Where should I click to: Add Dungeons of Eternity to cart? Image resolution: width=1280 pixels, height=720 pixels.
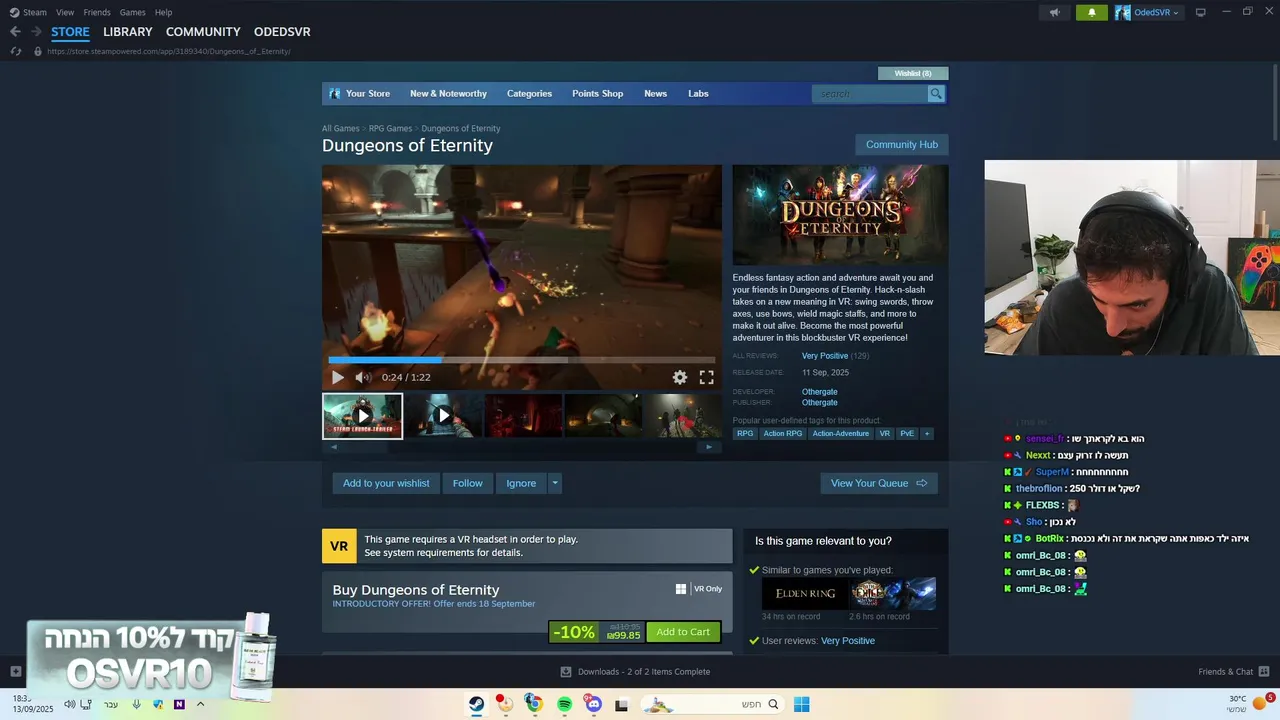tap(683, 632)
